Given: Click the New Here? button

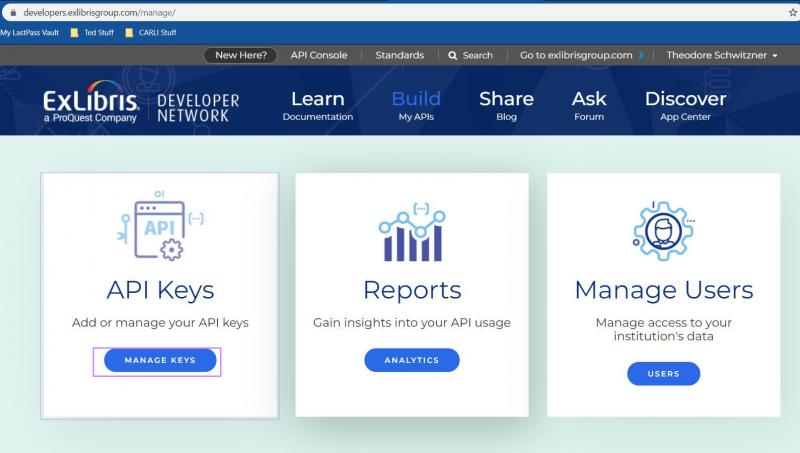Looking at the screenshot, I should pyautogui.click(x=240, y=55).
